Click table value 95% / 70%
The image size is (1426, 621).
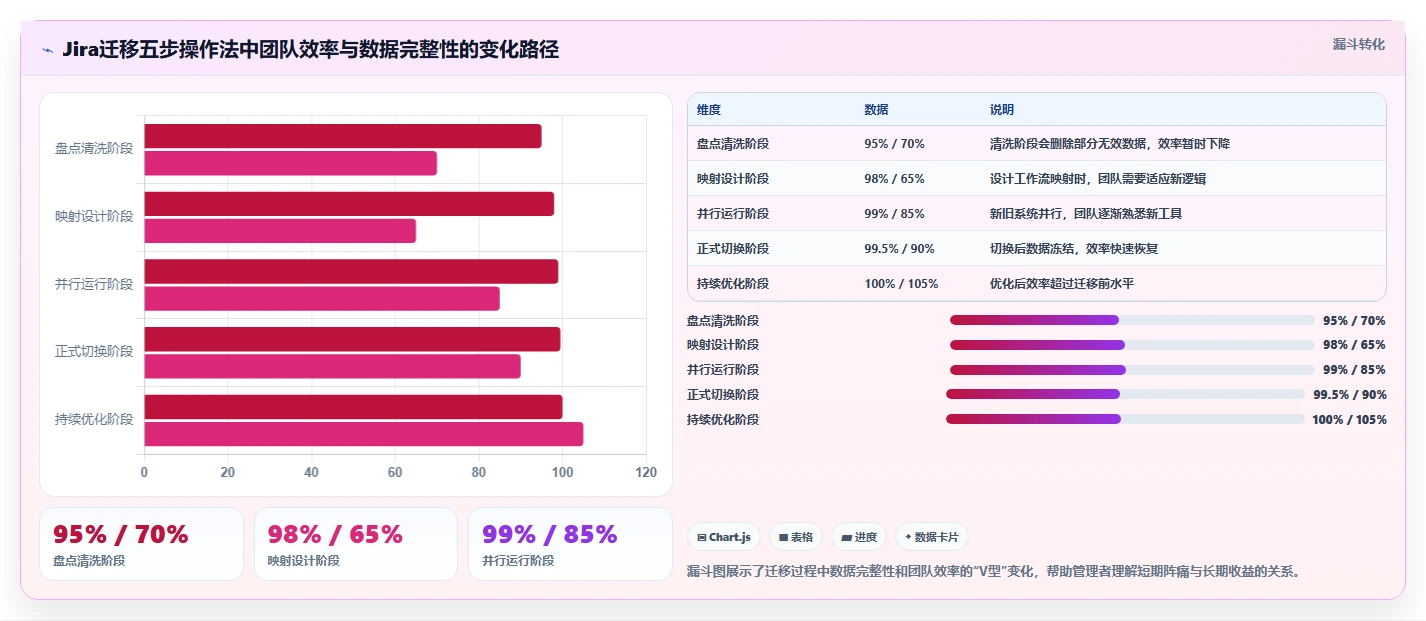point(894,144)
